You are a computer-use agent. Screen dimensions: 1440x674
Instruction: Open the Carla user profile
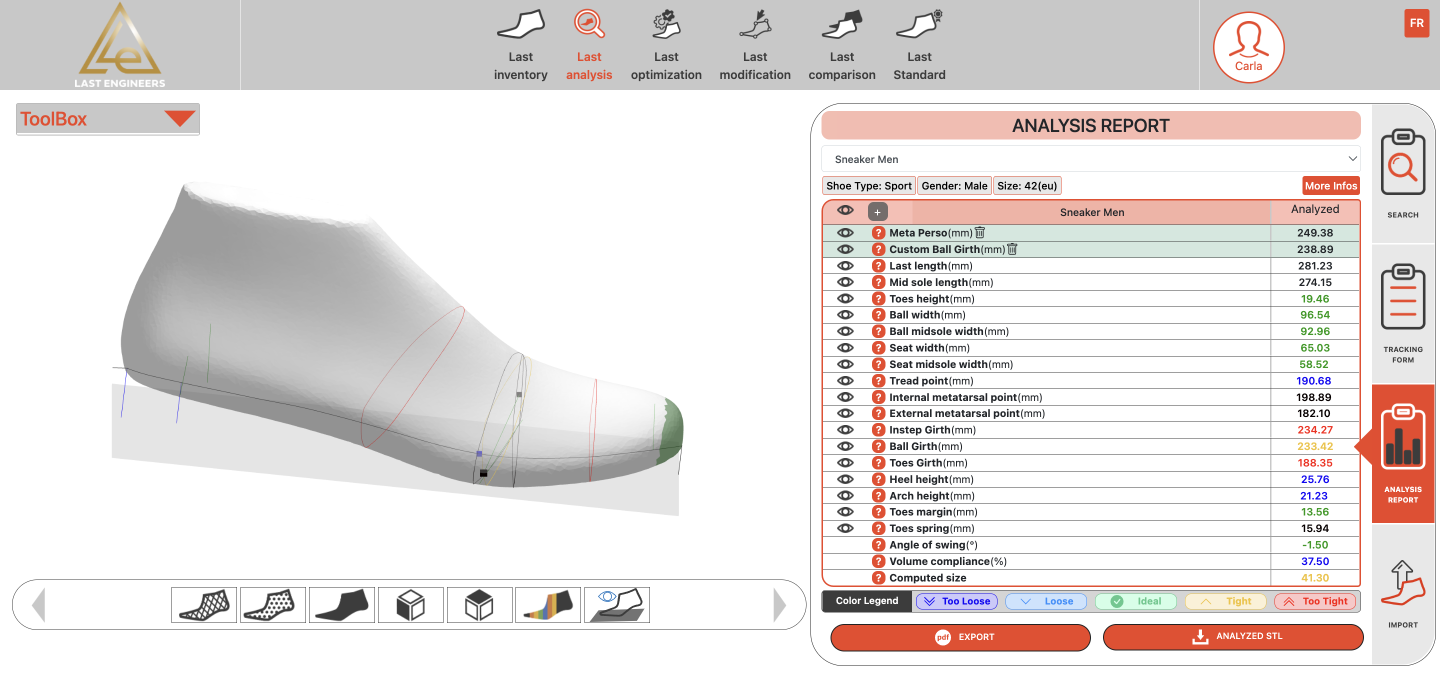point(1248,47)
